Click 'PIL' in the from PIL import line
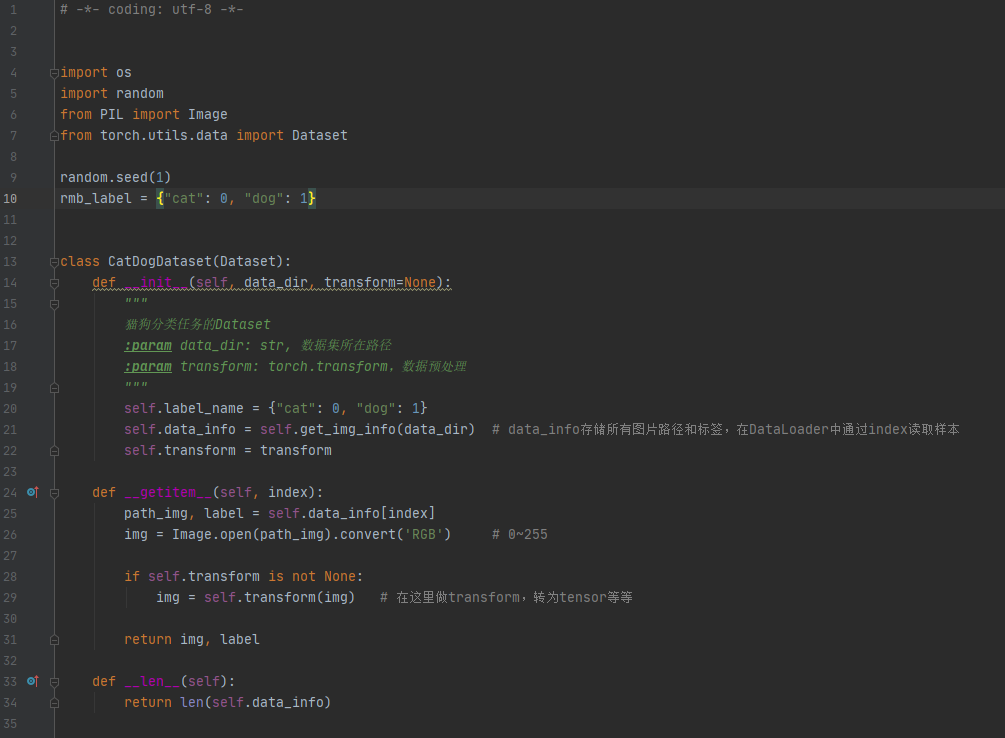This screenshot has height=738, width=1005. tap(112, 114)
